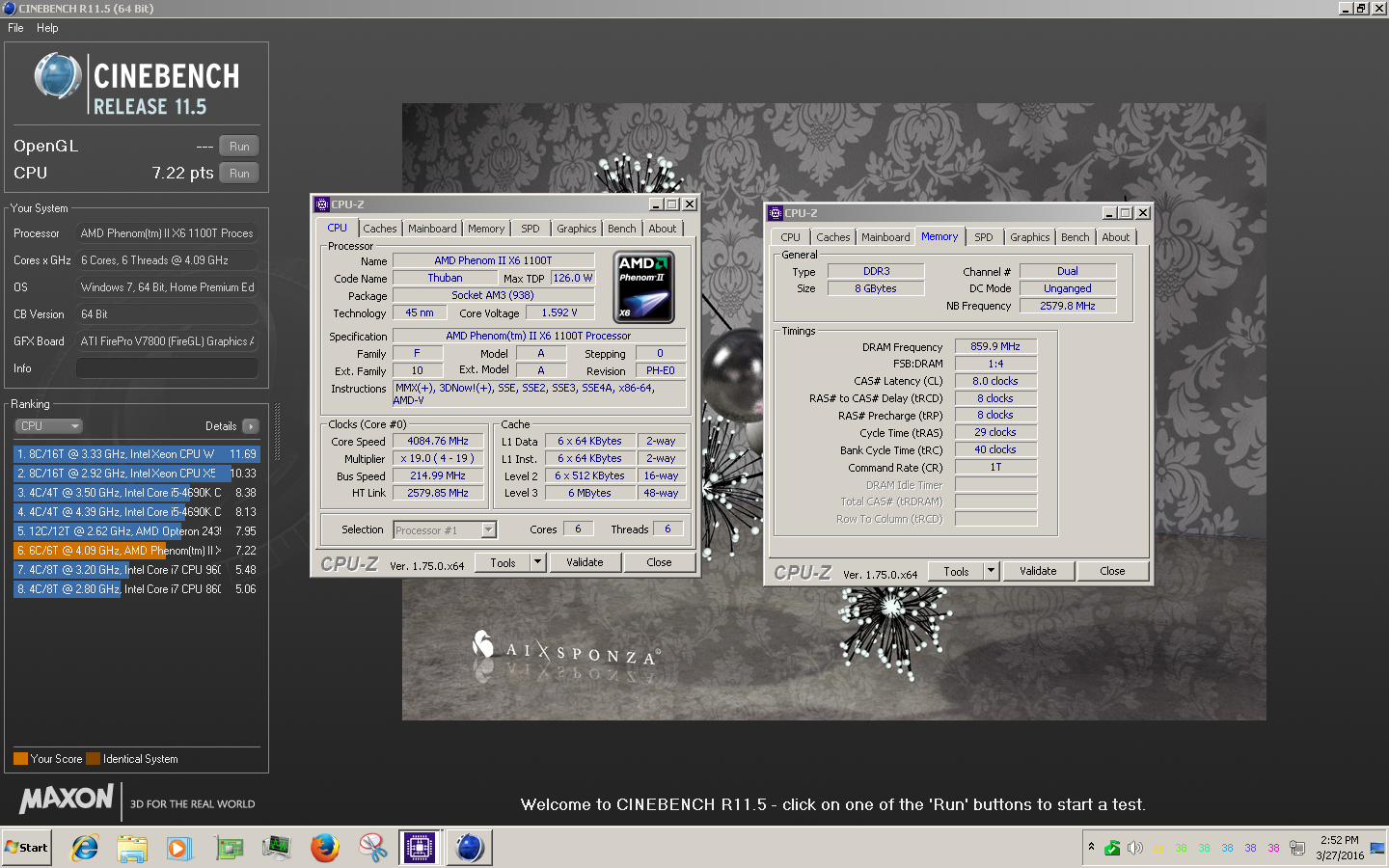Open Caches tab in left CPU-Z window
This screenshot has height=868, width=1389.
pyautogui.click(x=380, y=229)
